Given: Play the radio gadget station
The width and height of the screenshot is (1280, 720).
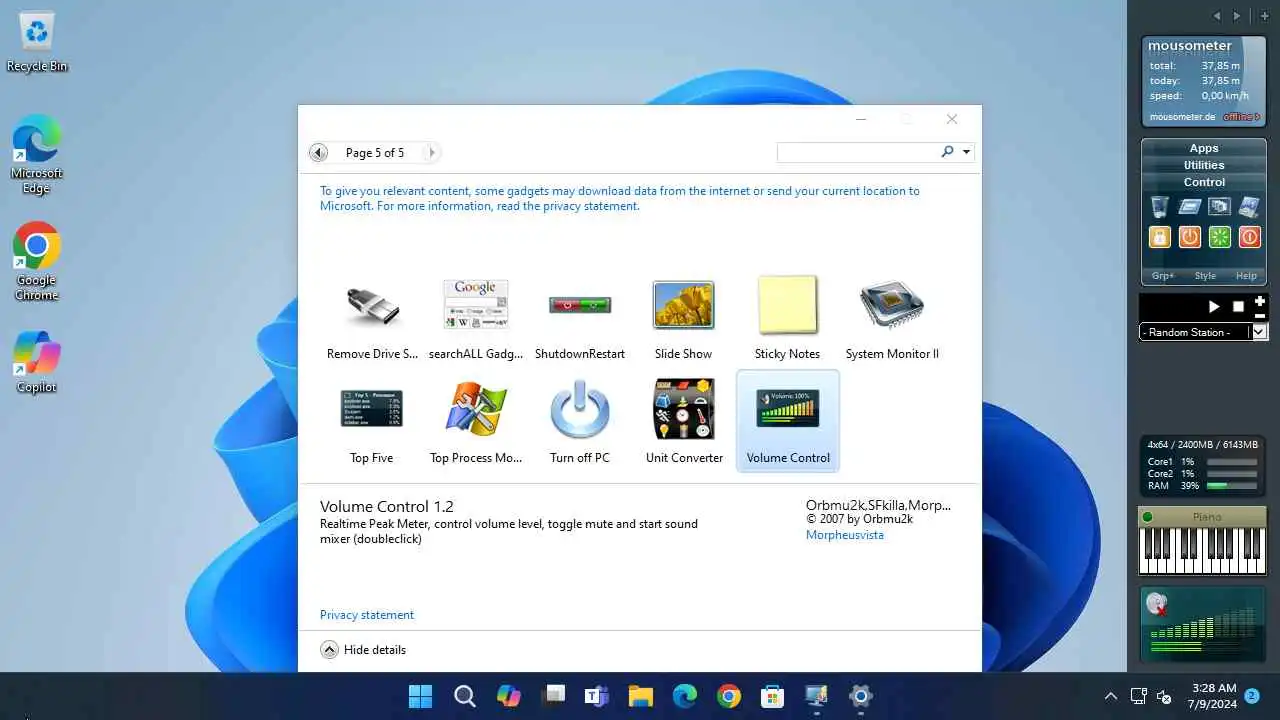Looking at the screenshot, I should (x=1214, y=306).
